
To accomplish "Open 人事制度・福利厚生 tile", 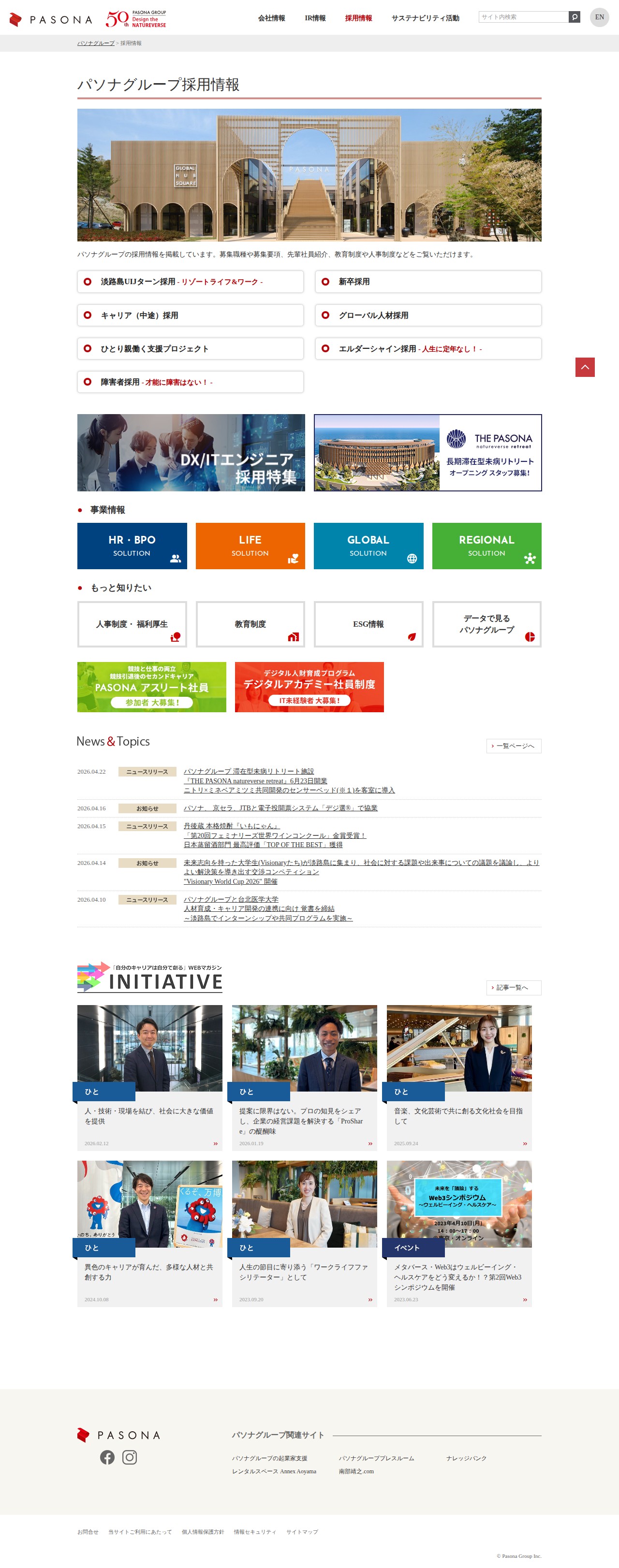I will tap(132, 624).
